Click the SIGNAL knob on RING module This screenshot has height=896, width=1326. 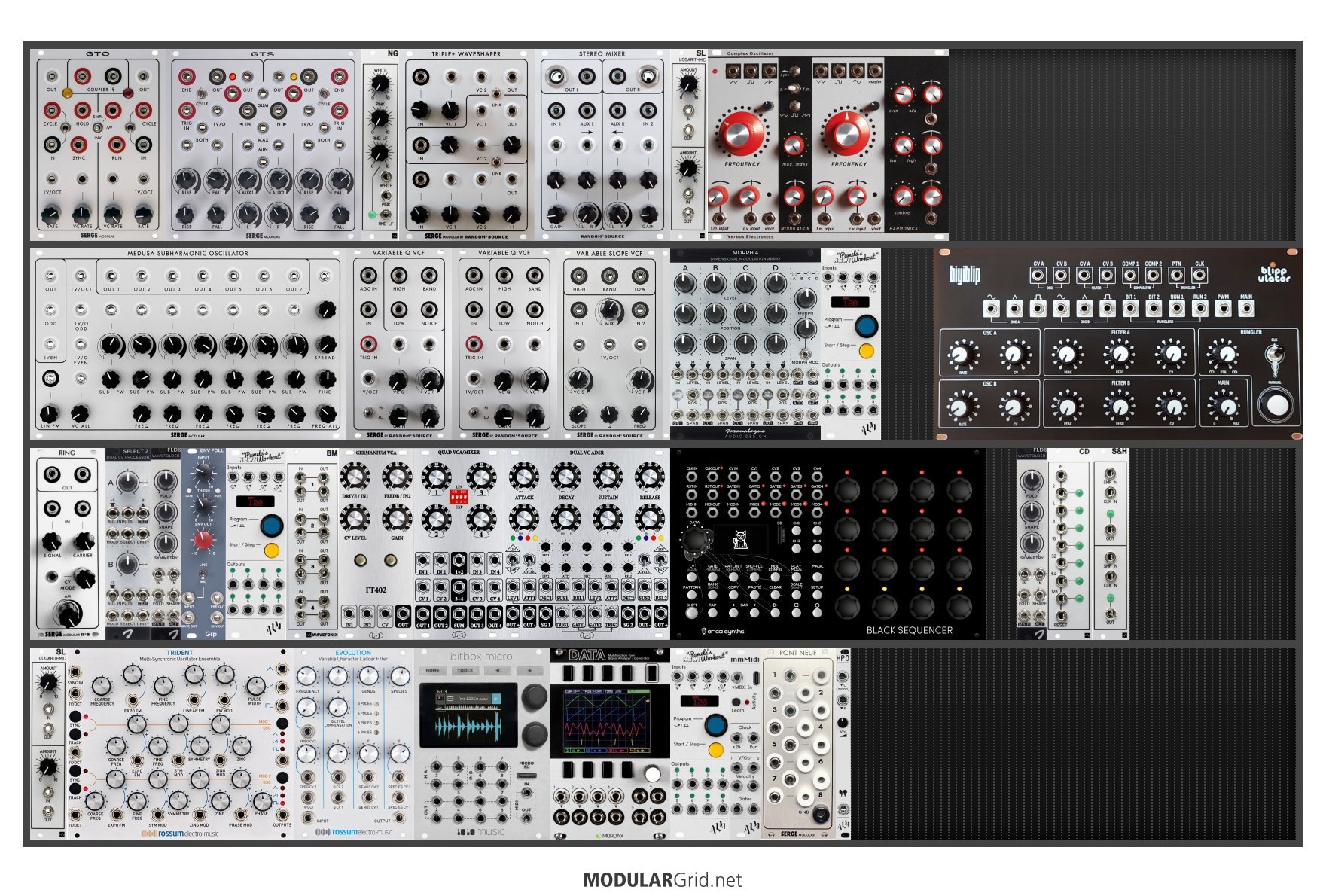(x=52, y=541)
